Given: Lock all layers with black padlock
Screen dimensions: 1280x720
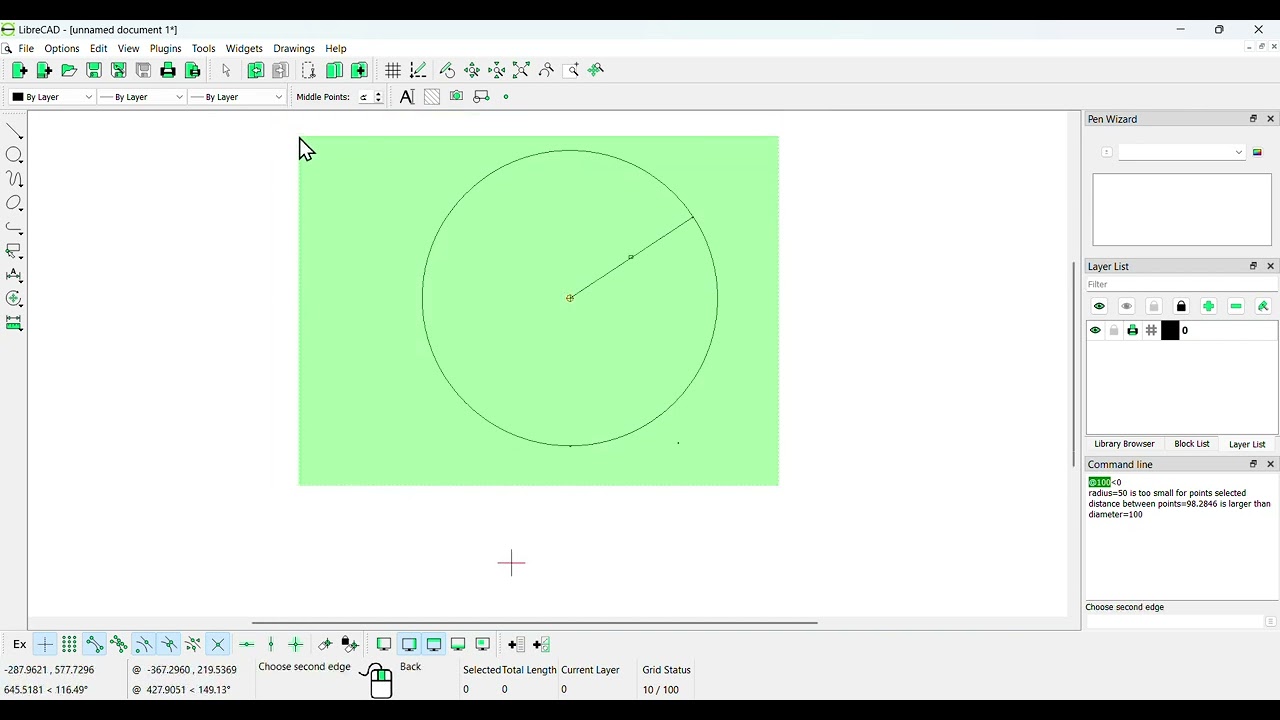Looking at the screenshot, I should [1181, 307].
